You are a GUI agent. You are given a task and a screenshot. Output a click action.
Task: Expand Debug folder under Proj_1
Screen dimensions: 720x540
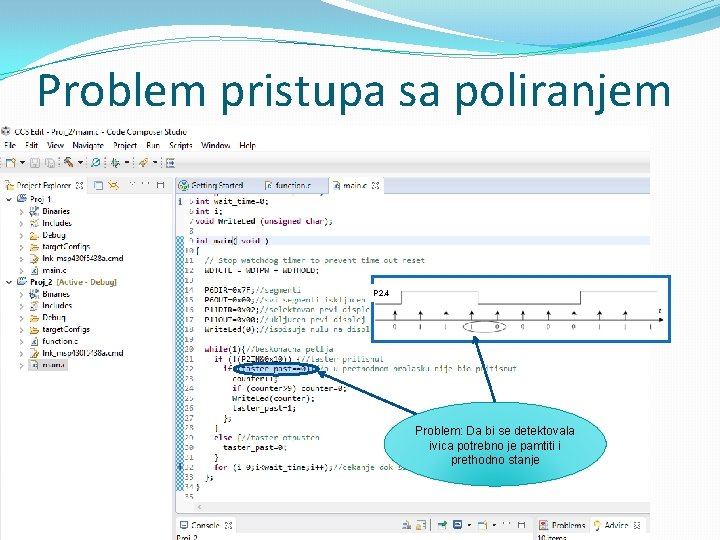[x=21, y=236]
